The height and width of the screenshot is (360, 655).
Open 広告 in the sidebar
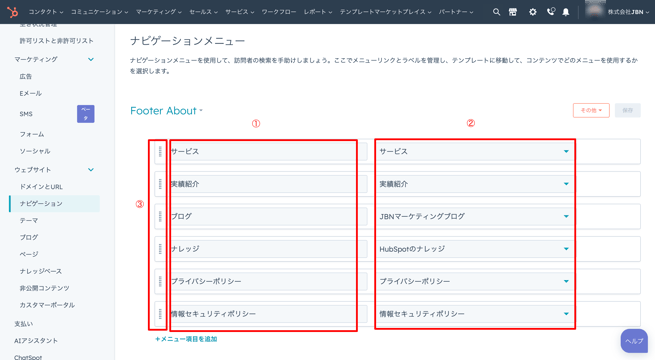tap(25, 76)
